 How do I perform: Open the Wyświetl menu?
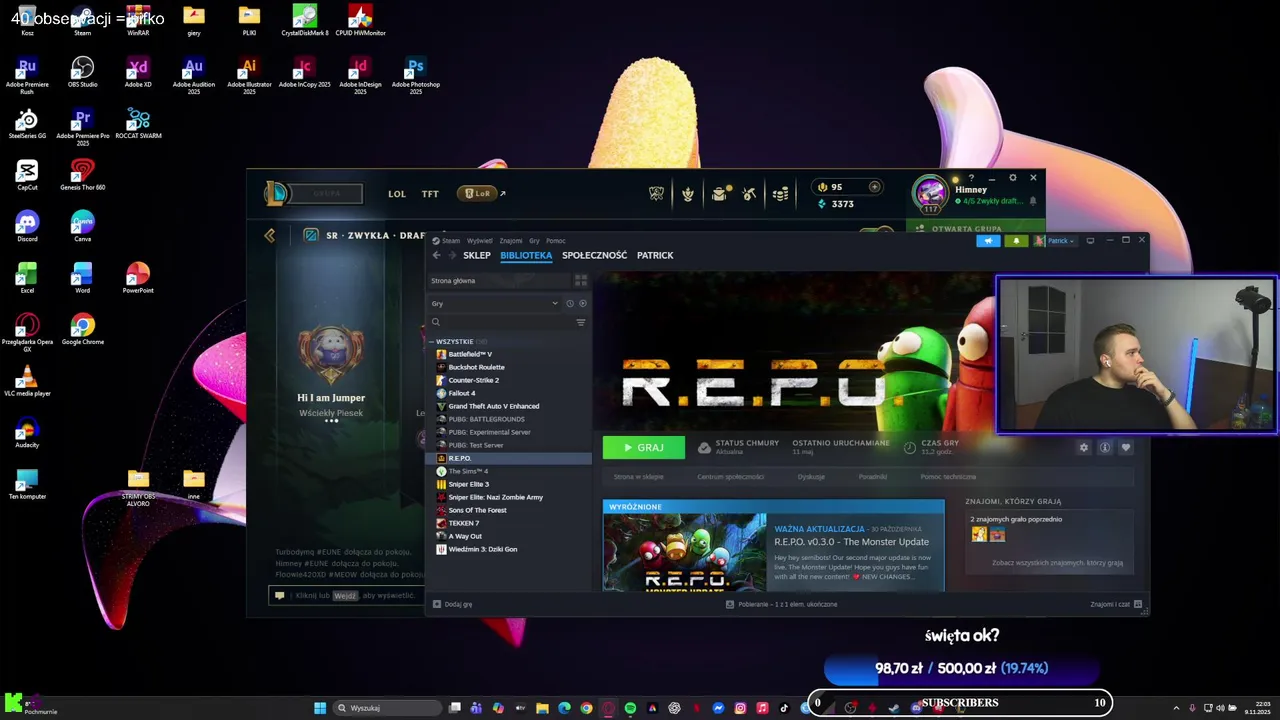click(479, 241)
